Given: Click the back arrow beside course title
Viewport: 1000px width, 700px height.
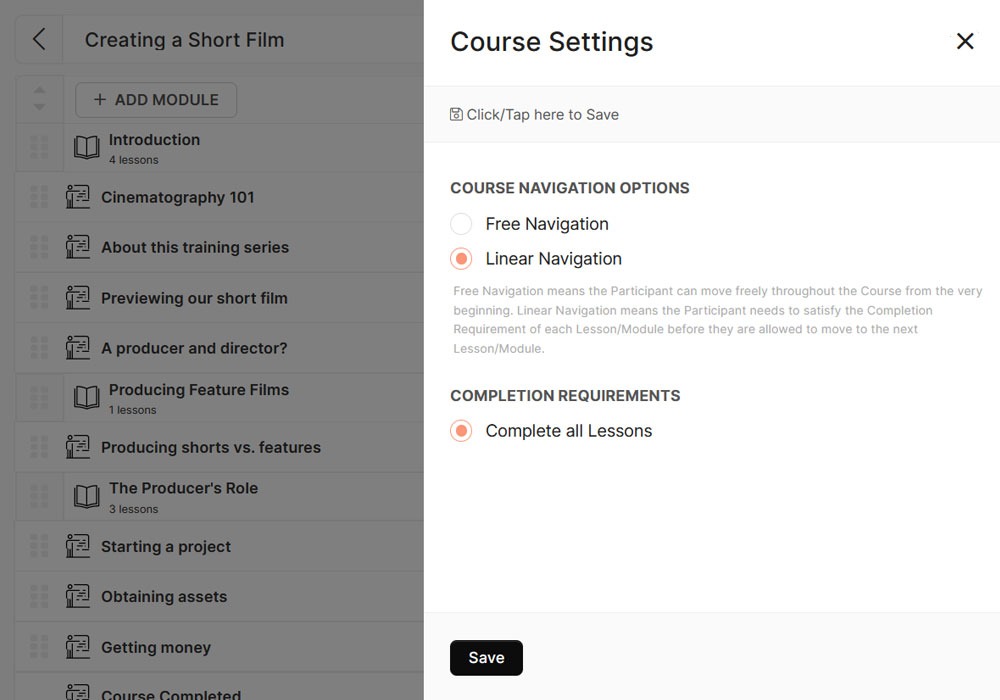Looking at the screenshot, I should coord(39,40).
